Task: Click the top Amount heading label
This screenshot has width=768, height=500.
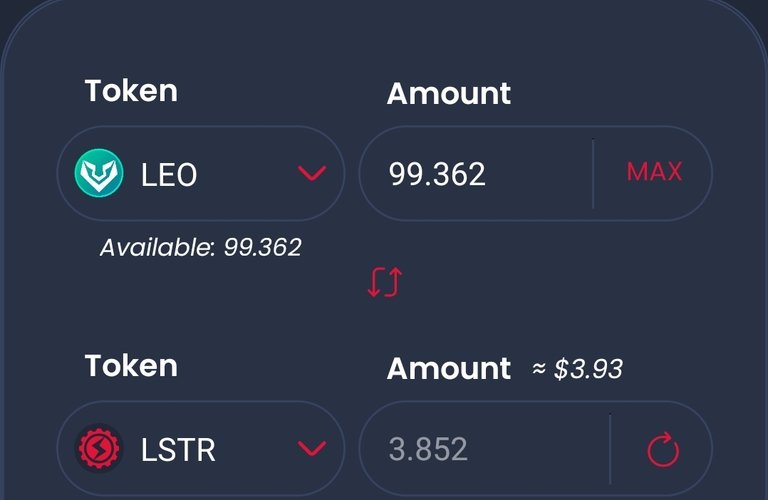Action: (x=449, y=94)
